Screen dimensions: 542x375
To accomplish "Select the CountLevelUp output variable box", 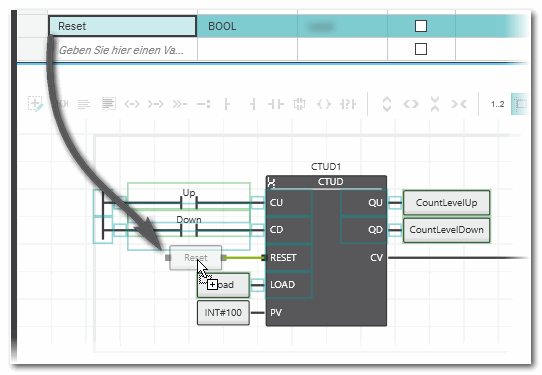I will click(446, 202).
